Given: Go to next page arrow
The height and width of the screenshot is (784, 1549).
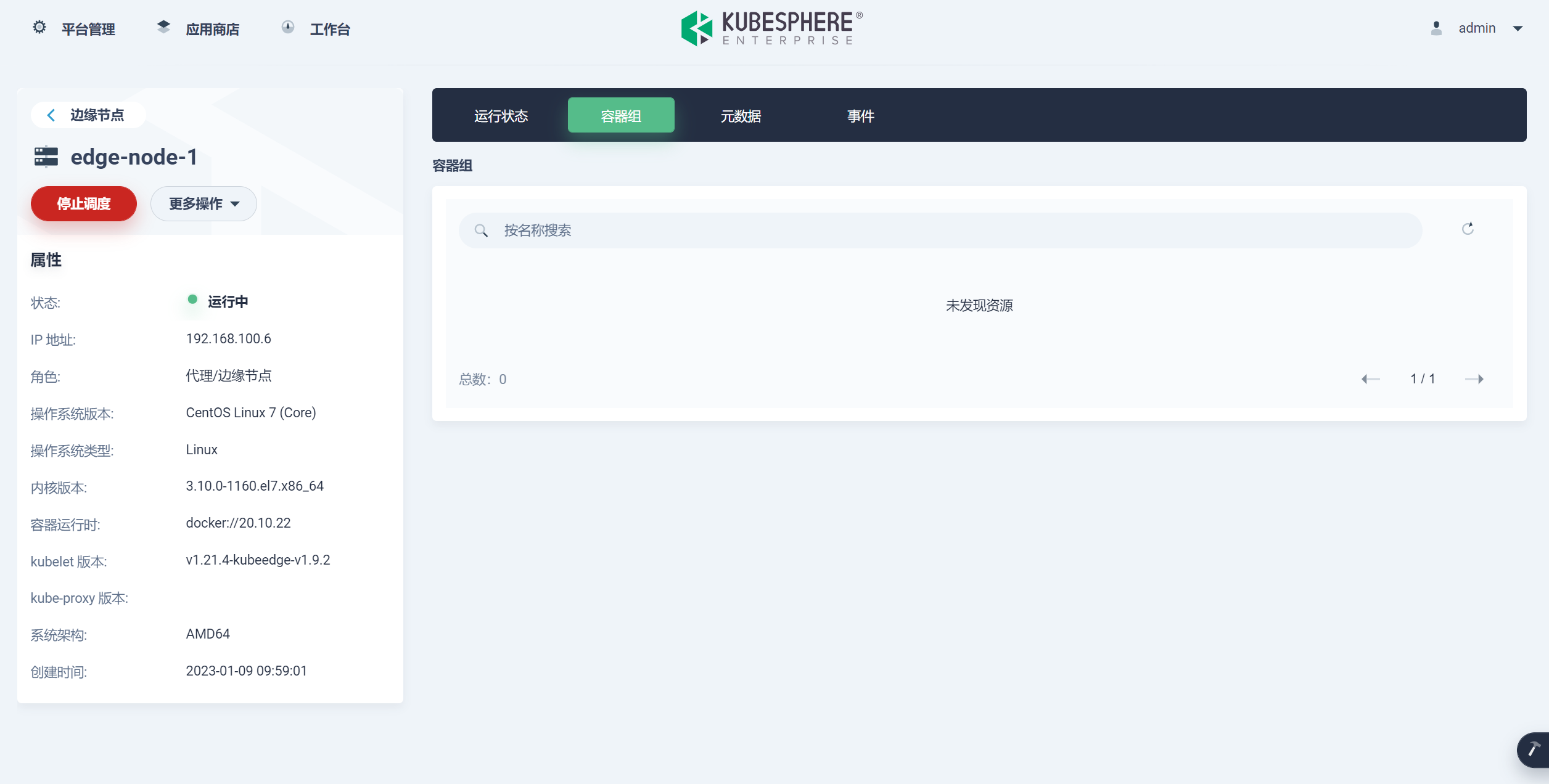Looking at the screenshot, I should [x=1474, y=379].
